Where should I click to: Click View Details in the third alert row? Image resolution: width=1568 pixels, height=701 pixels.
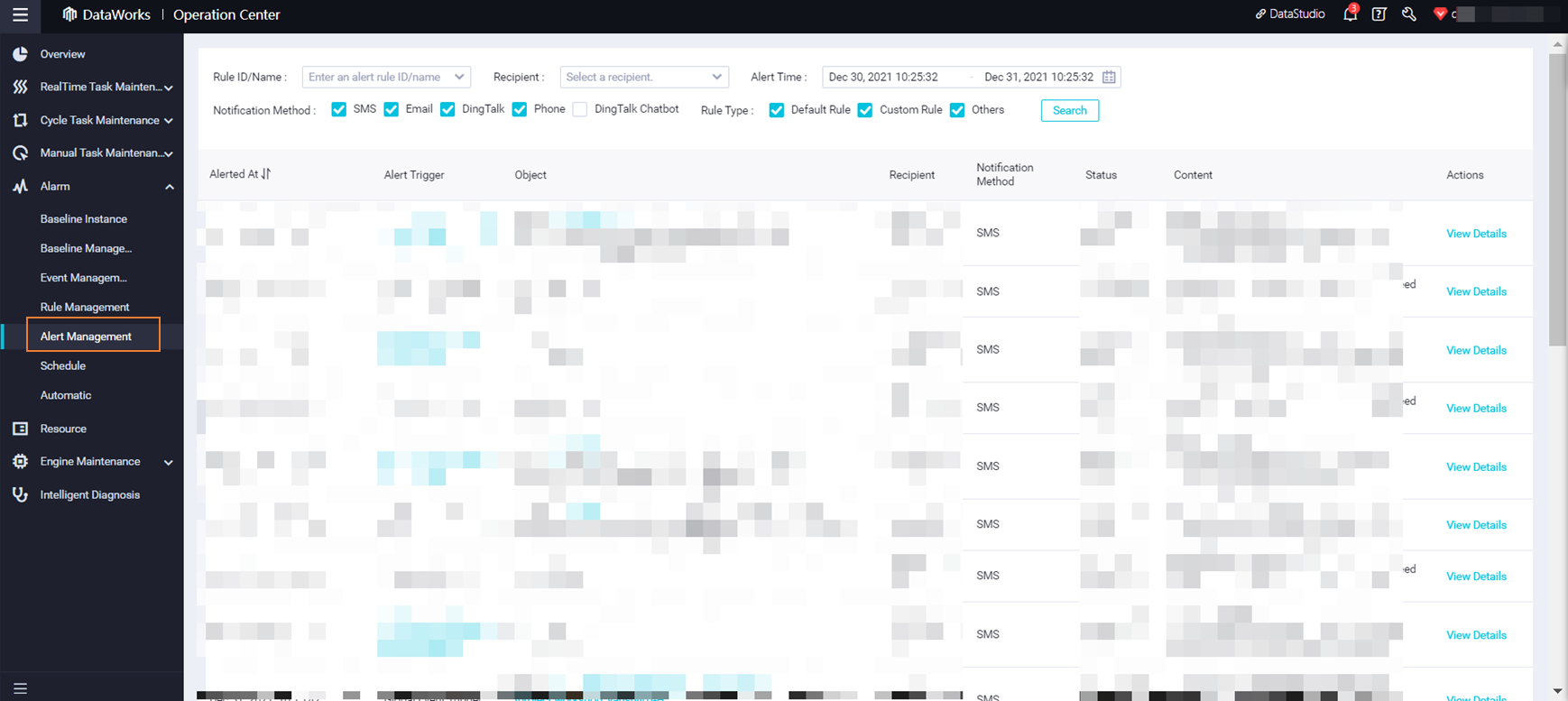(x=1476, y=350)
